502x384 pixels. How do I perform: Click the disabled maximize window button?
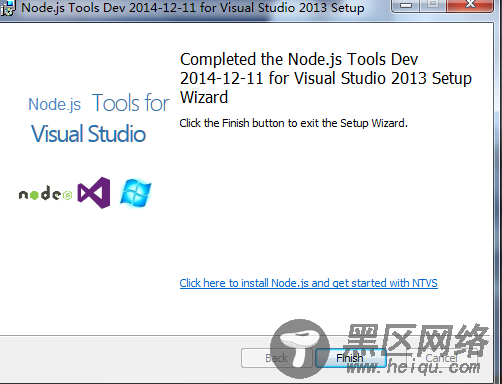433,5
